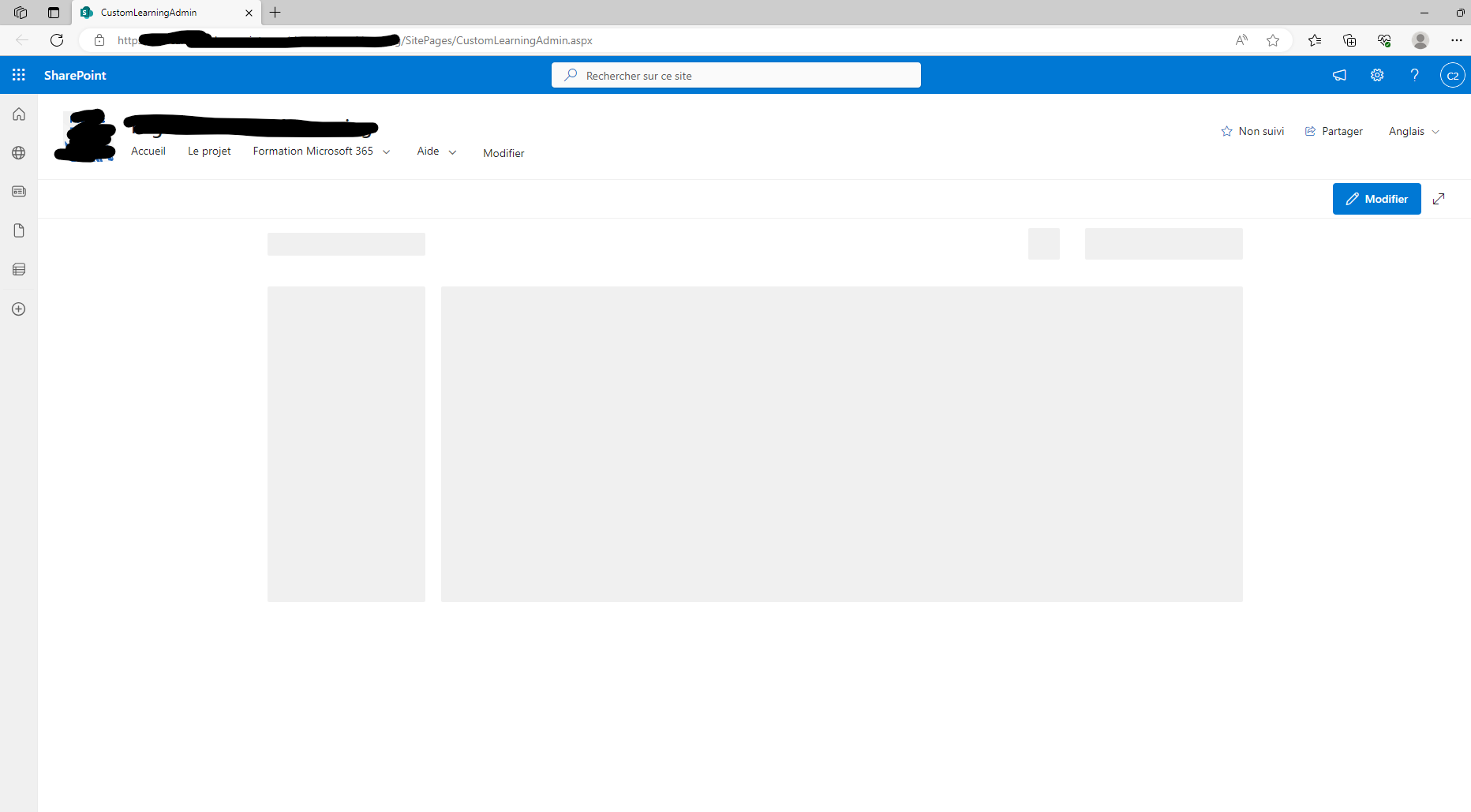Change page language via Anglais dropdown
The width and height of the screenshot is (1471, 812).
[1413, 131]
